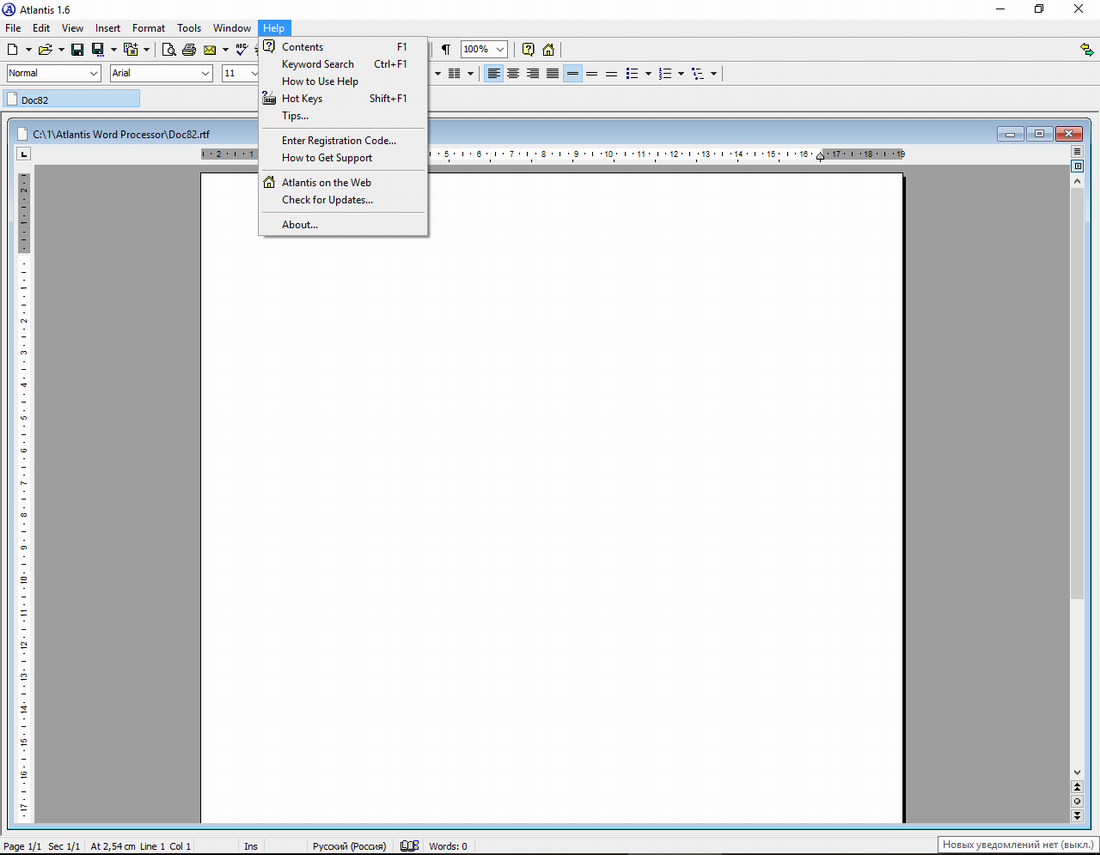
Task: Open the Format menu
Action: click(148, 28)
